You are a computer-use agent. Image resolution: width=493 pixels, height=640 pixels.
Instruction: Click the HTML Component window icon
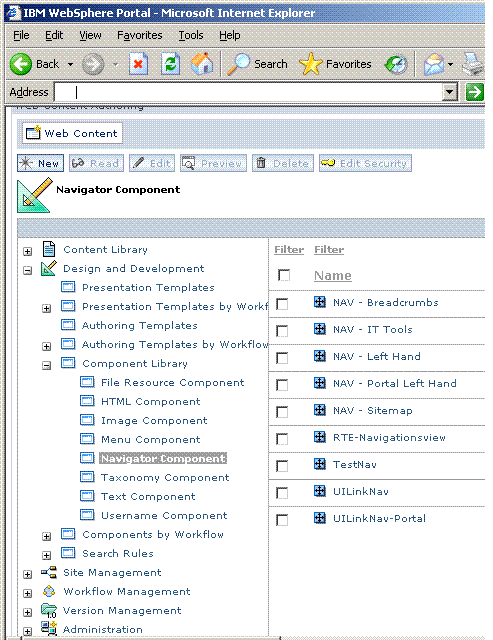point(87,401)
